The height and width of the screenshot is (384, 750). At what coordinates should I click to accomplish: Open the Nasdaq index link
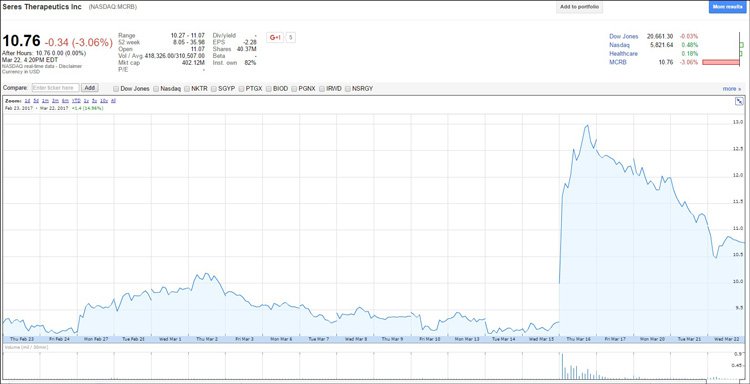(x=619, y=45)
